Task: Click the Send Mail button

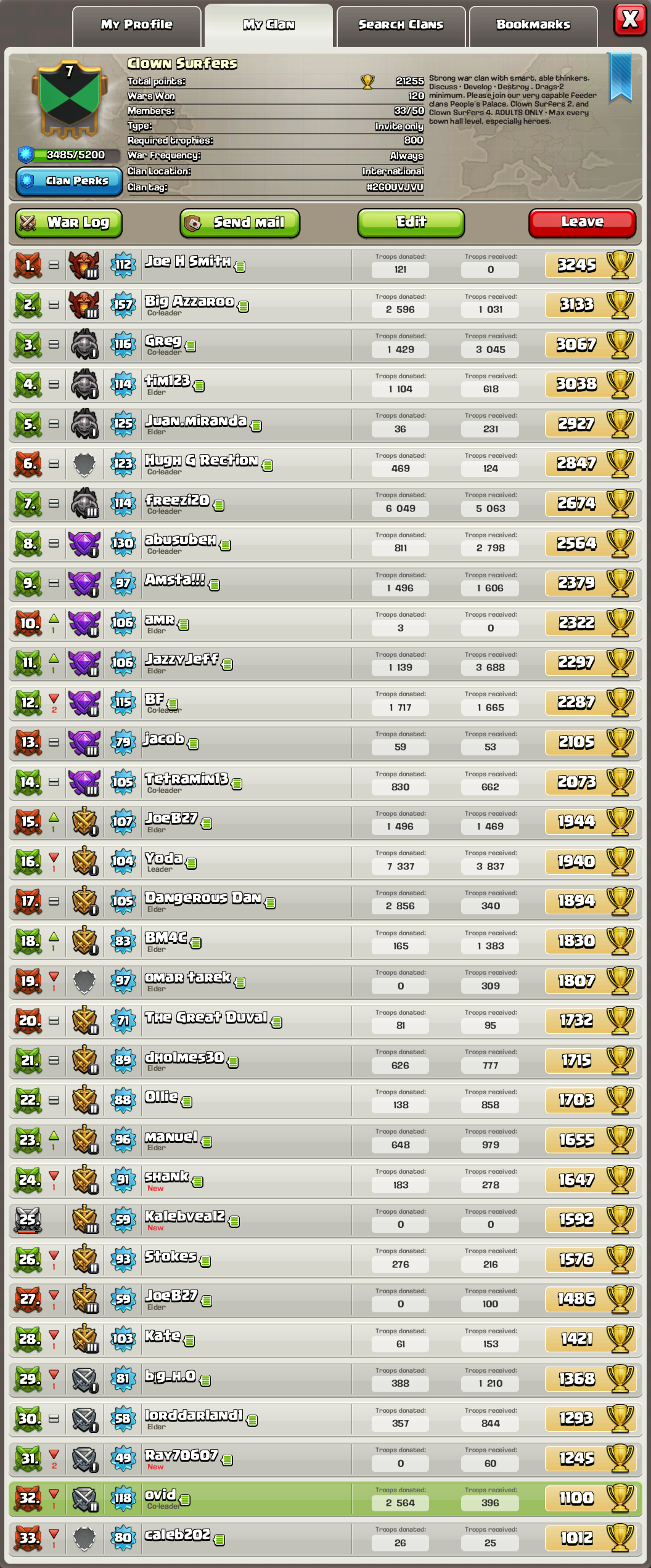Action: click(240, 222)
